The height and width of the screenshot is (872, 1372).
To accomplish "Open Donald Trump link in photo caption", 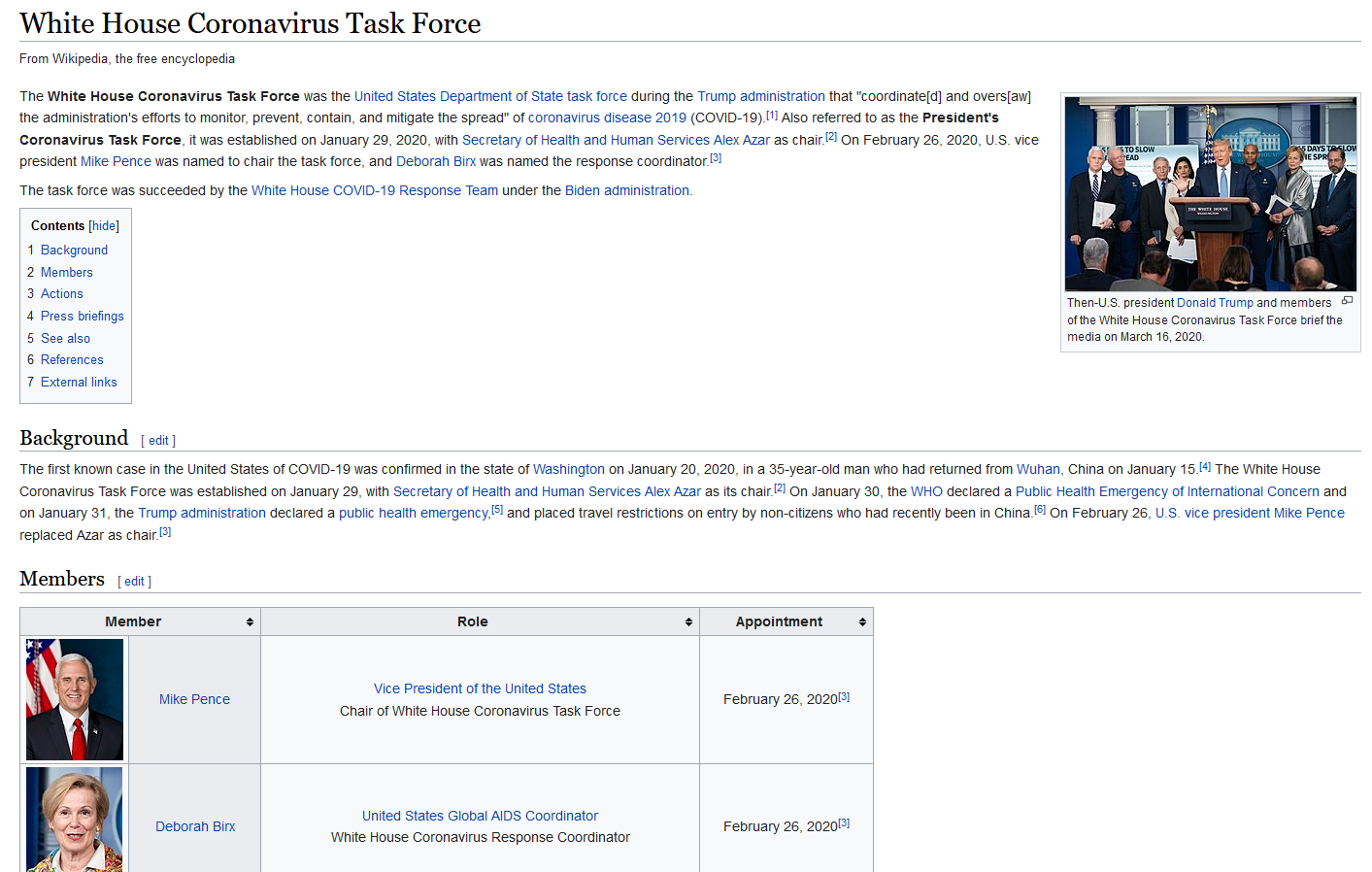I will pyautogui.click(x=1215, y=303).
